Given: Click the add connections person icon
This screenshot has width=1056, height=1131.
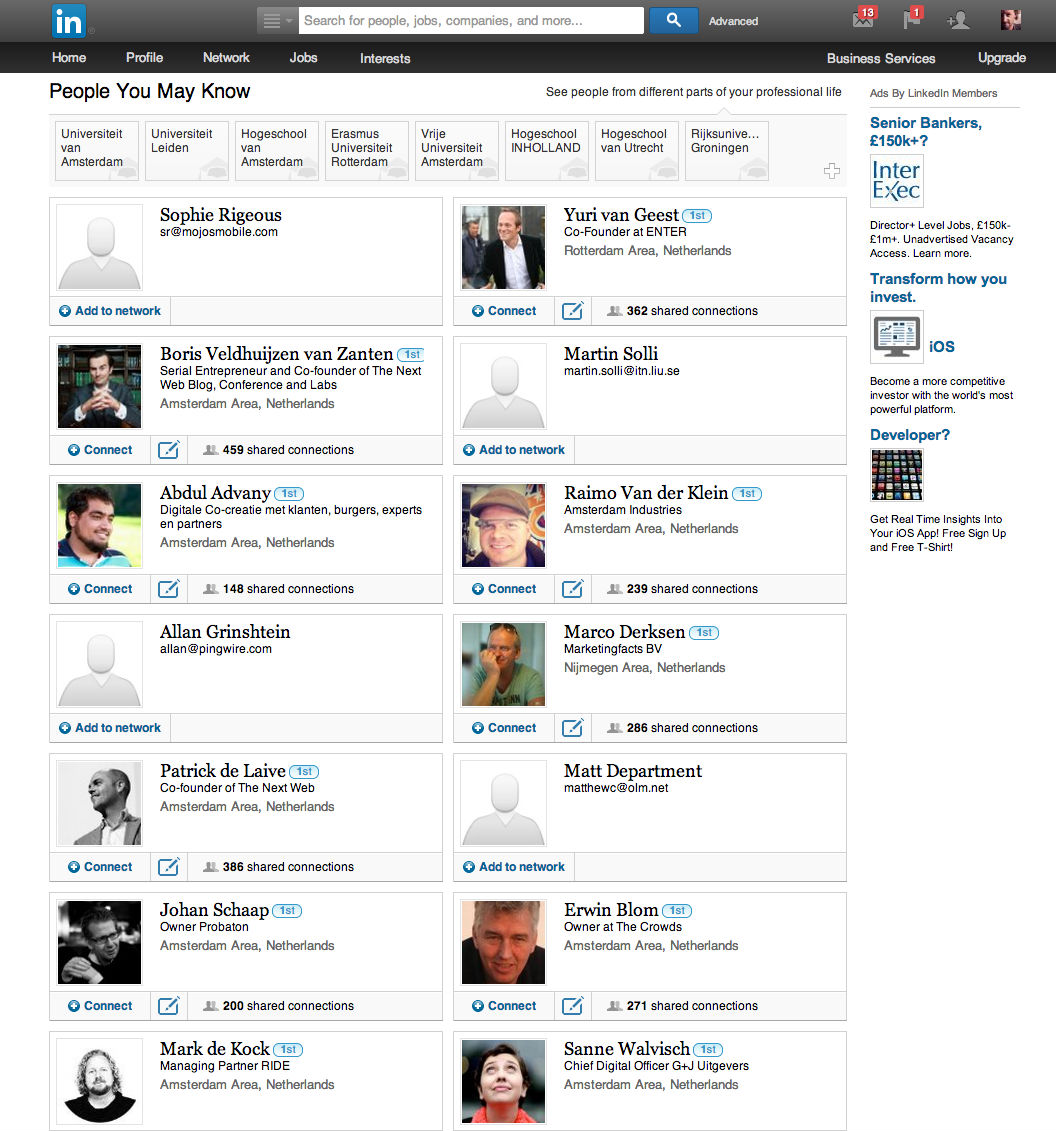Looking at the screenshot, I should [958, 20].
